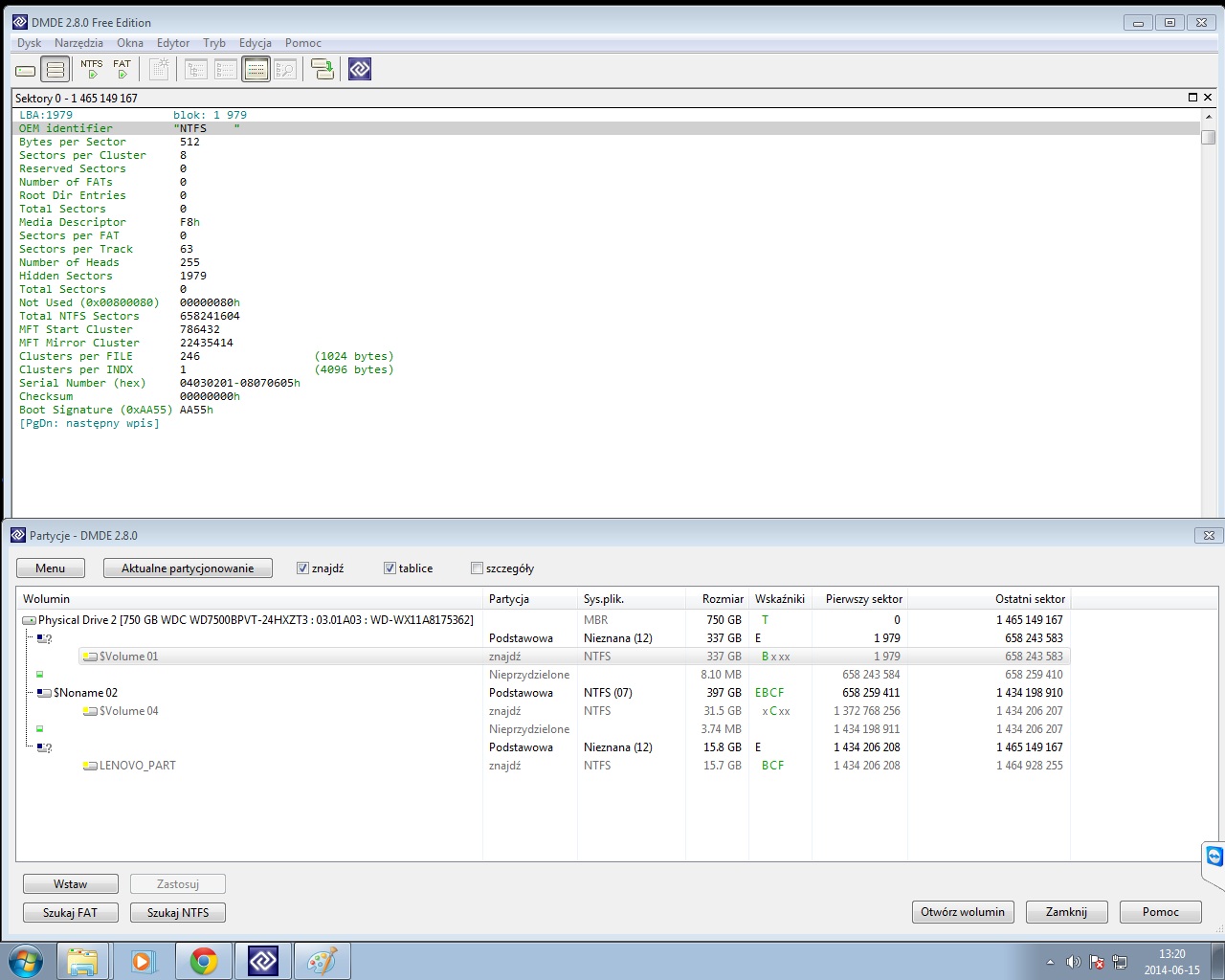Screen dimensions: 1225x980
Task: Open Action Center flag tray icon
Action: click(1097, 962)
